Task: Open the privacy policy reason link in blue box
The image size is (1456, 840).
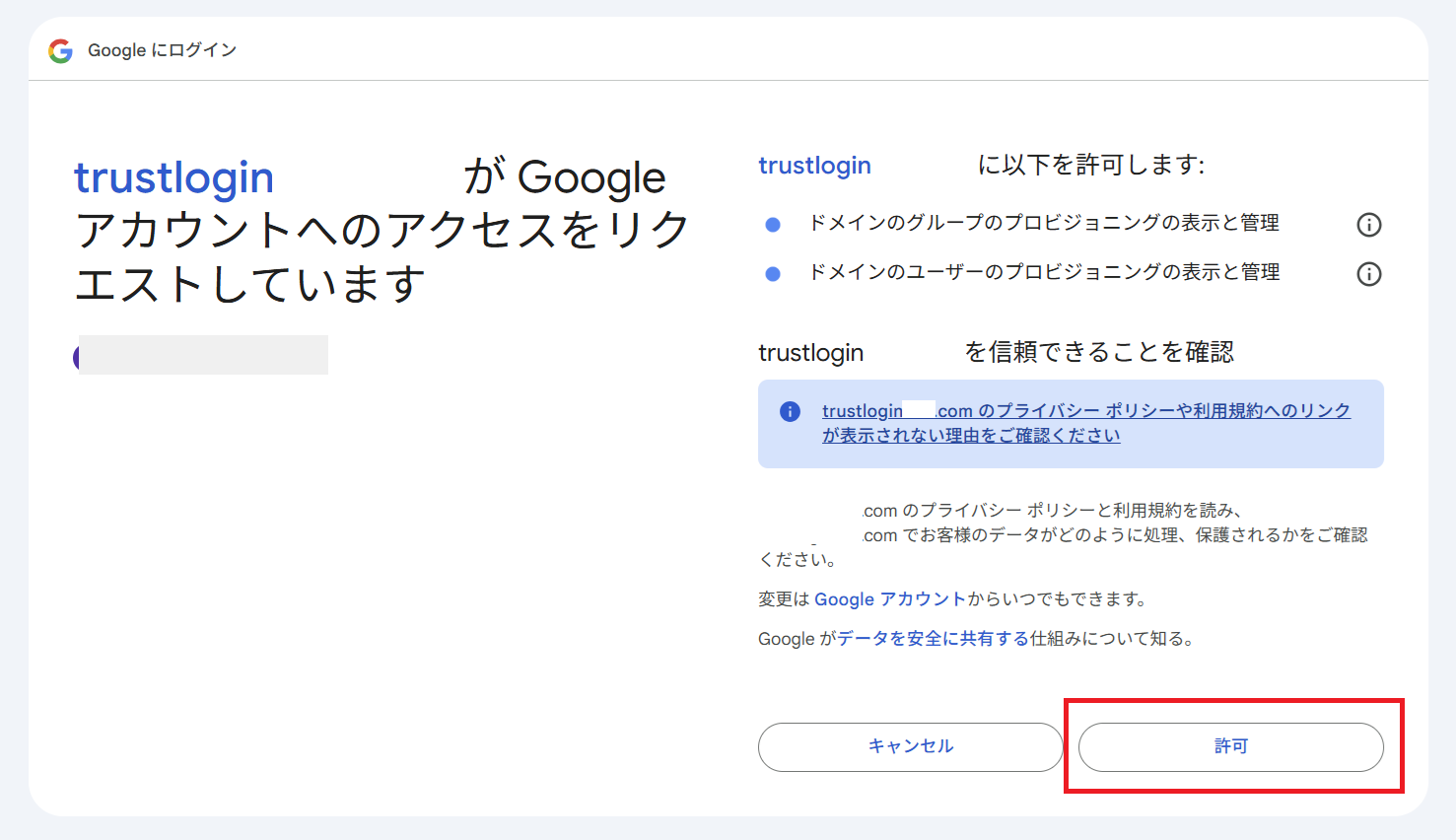Action: point(1086,423)
